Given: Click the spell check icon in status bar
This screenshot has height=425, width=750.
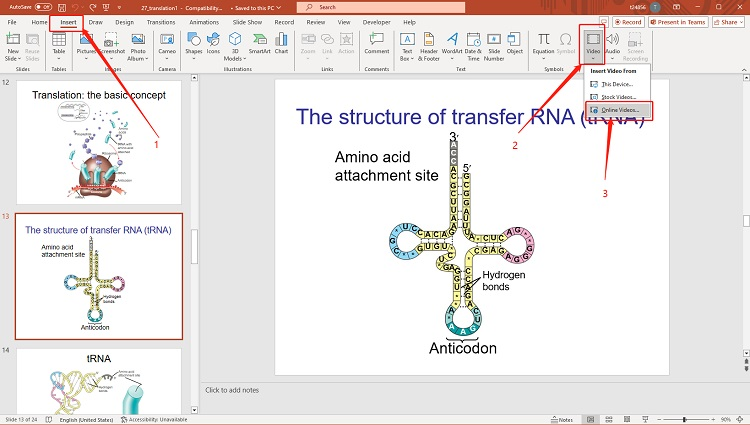Looking at the screenshot, I should [48, 419].
